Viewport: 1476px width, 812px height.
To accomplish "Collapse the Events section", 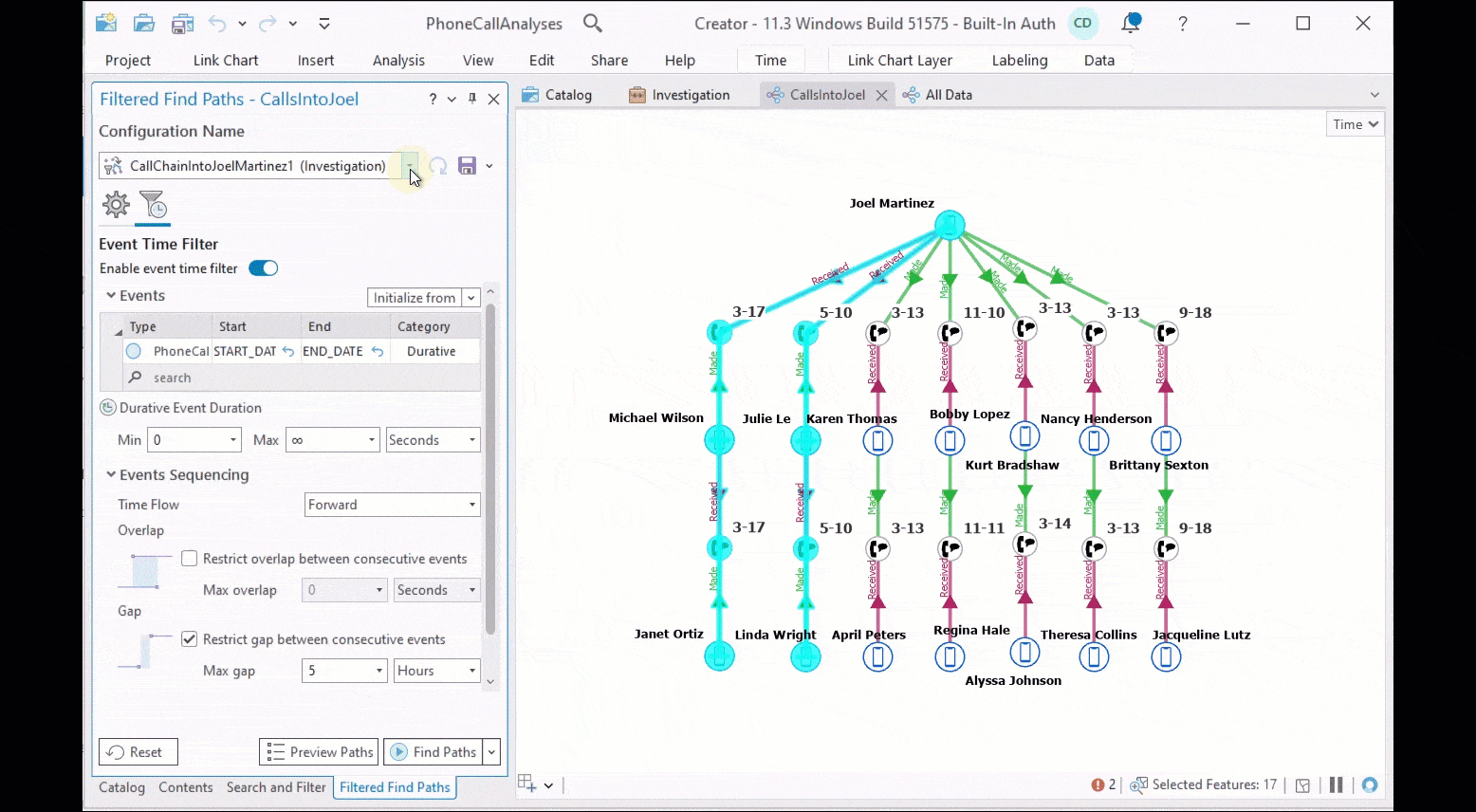I will coord(111,296).
